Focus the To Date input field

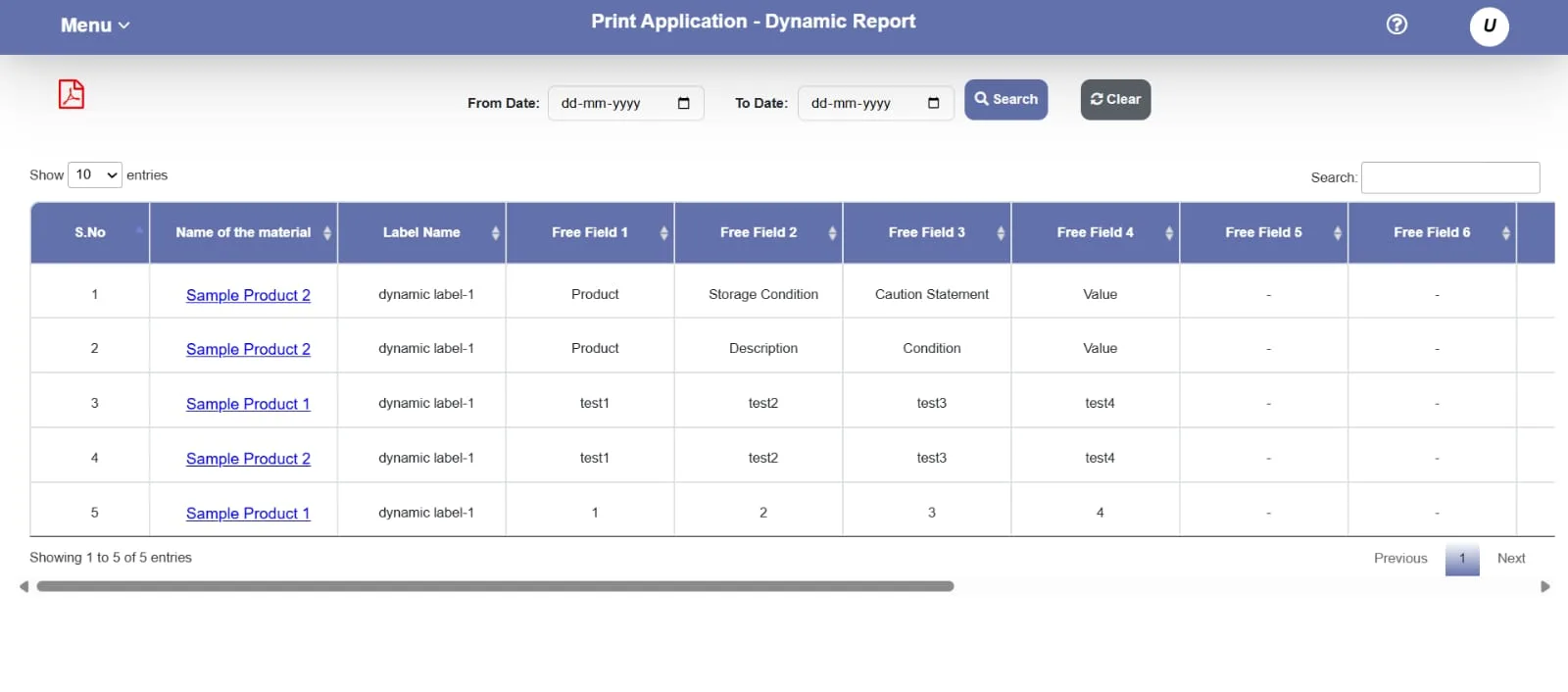875,103
